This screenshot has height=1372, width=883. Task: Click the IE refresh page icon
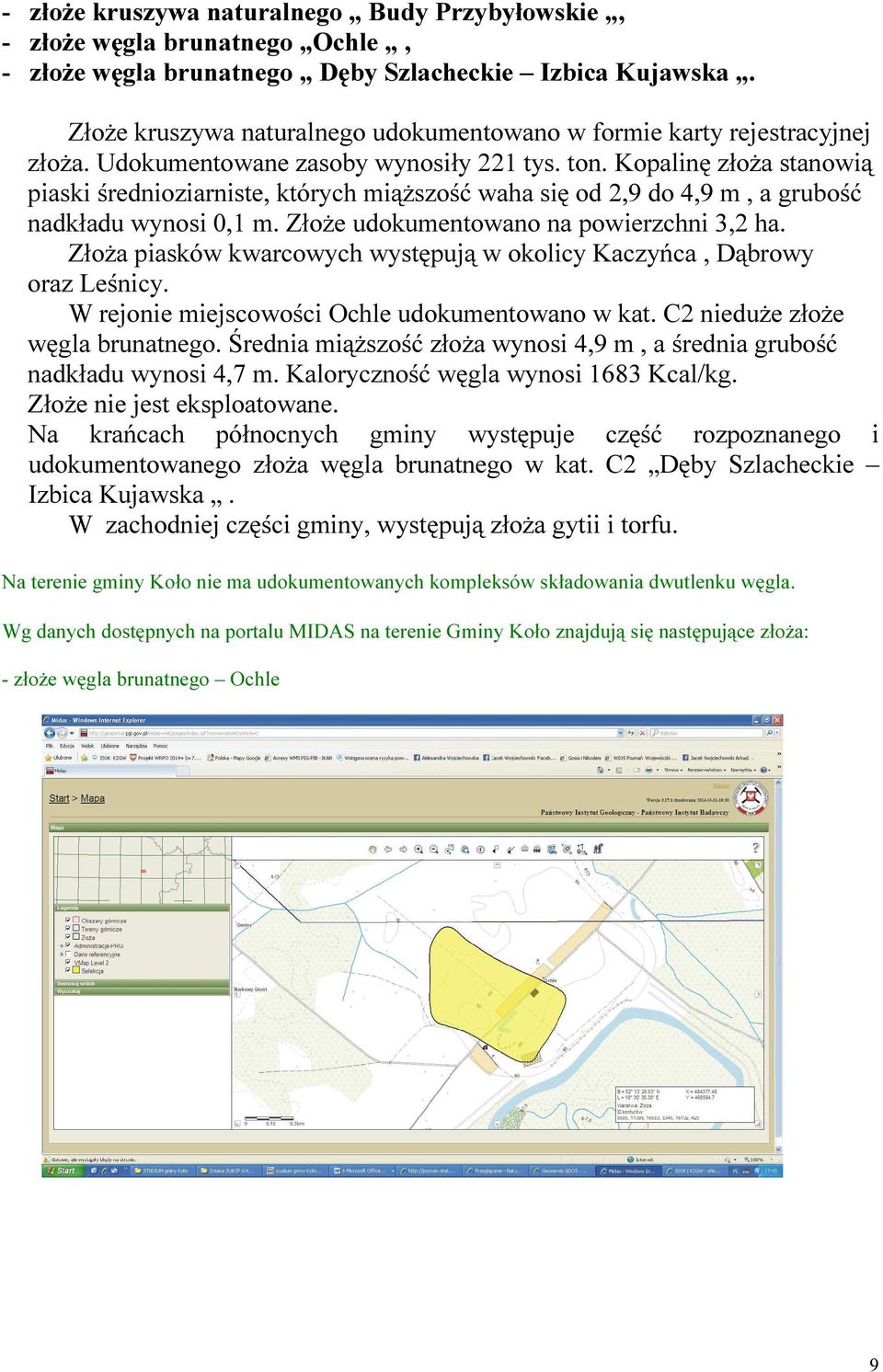pyautogui.click(x=630, y=733)
